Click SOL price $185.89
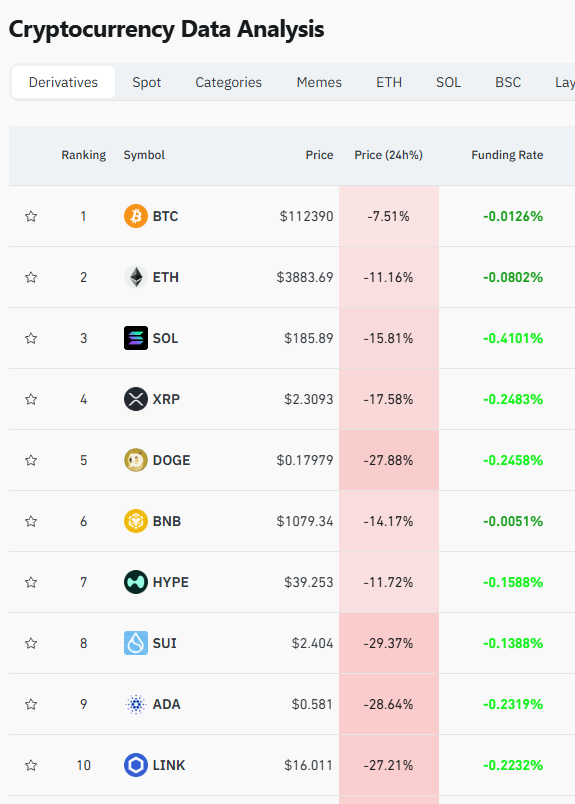 click(309, 338)
